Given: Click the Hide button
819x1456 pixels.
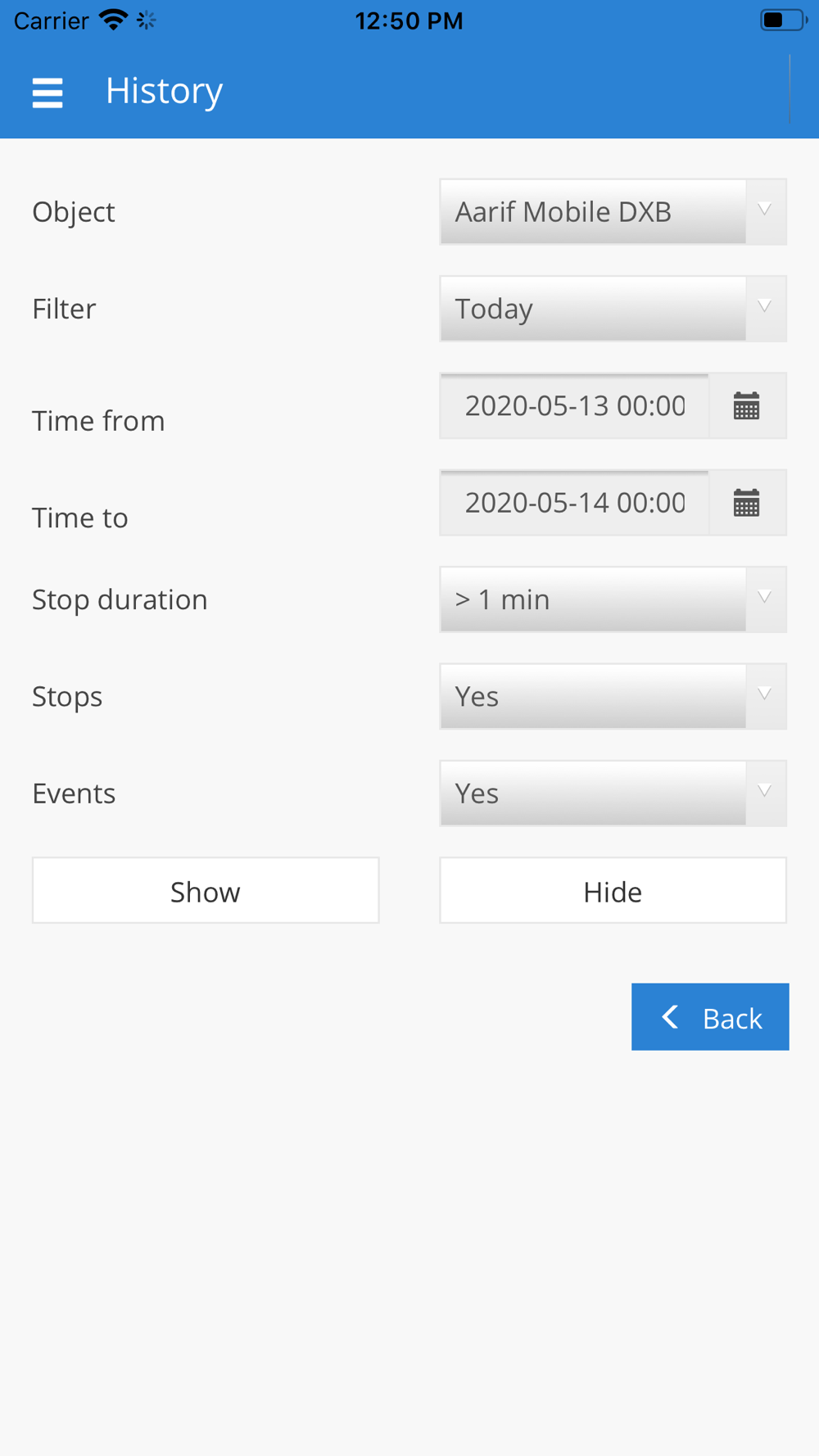Looking at the screenshot, I should point(613,890).
